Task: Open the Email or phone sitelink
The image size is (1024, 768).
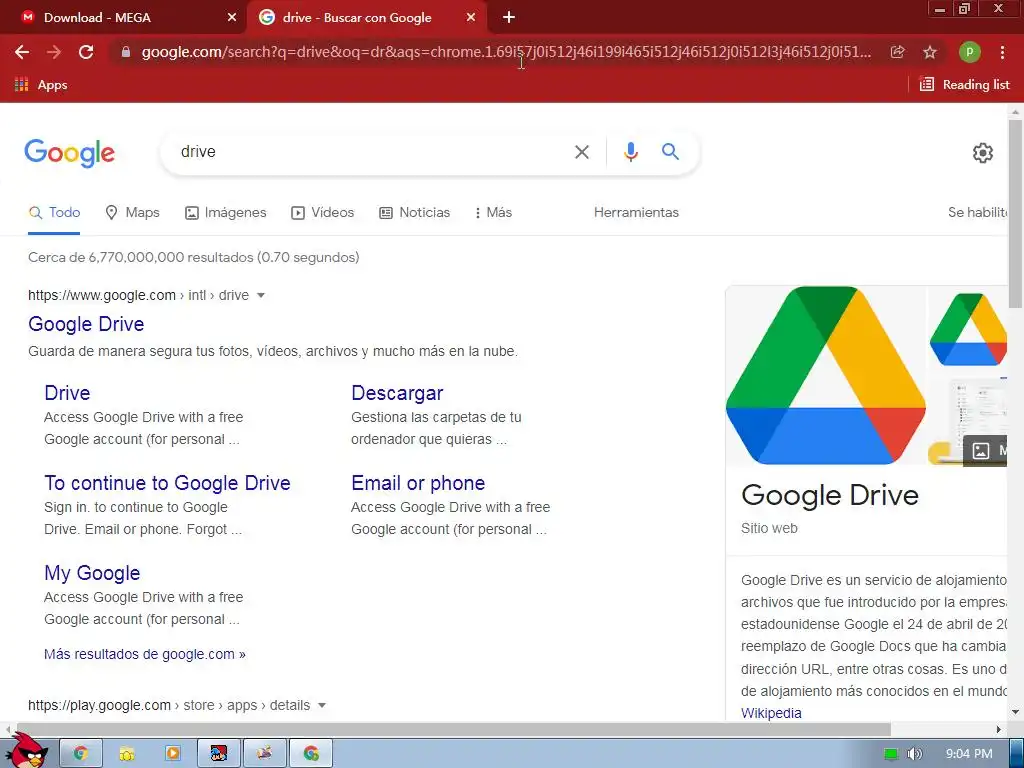Action: tap(418, 483)
